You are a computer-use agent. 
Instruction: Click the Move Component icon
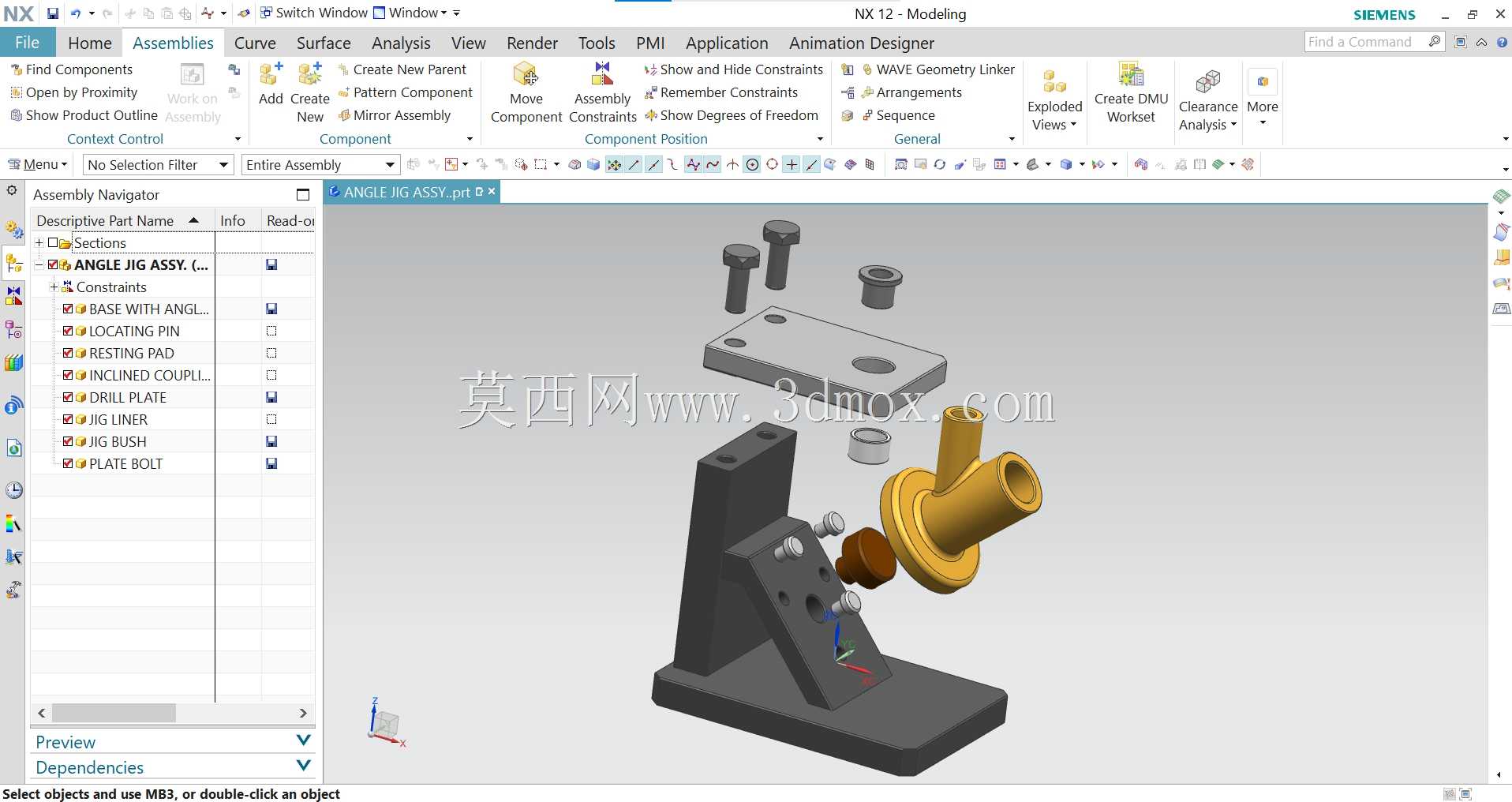[526, 75]
